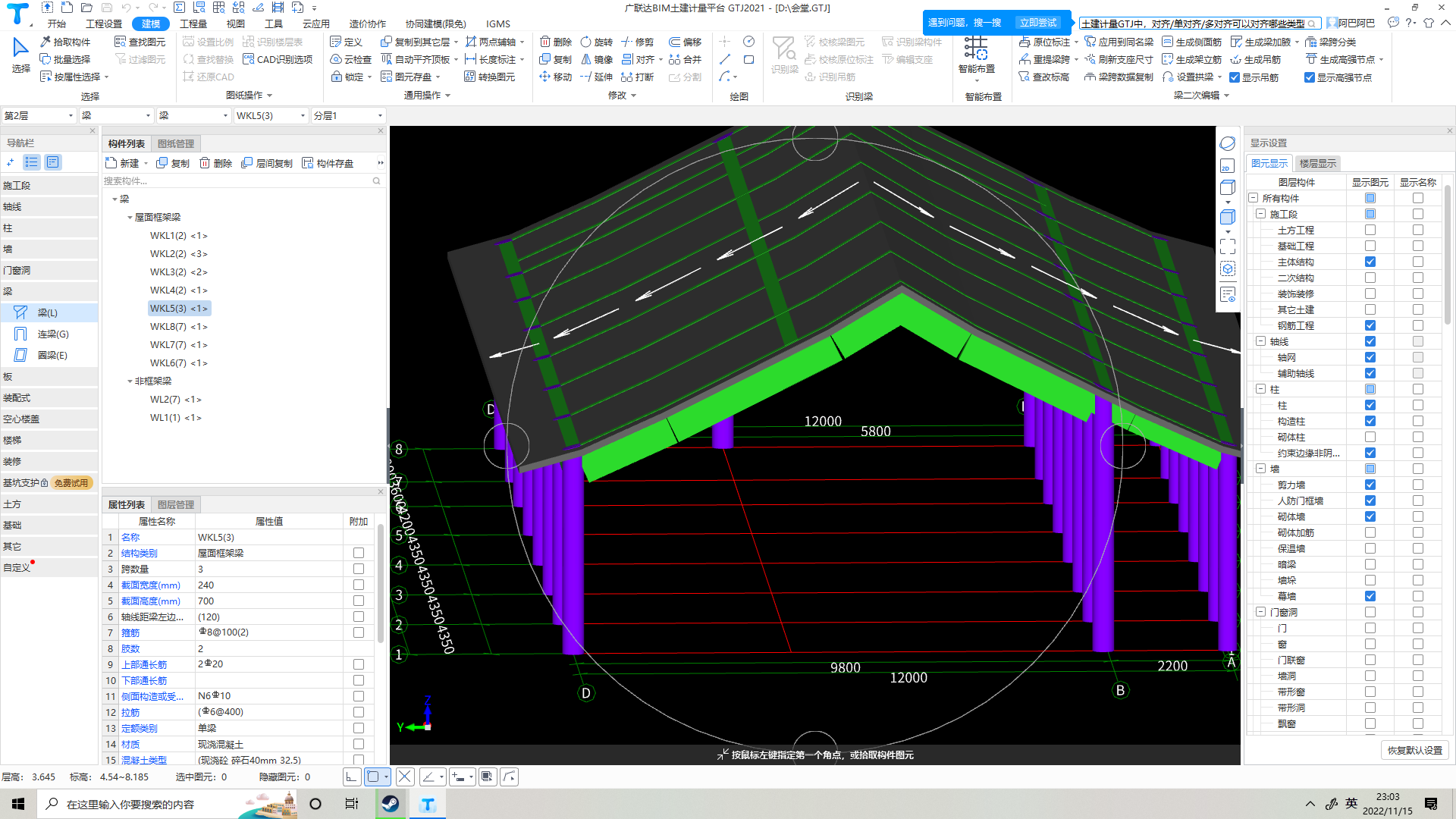Screen dimensions: 1456x819
Task: Select the 镜像 mirror tool
Action: coord(596,59)
